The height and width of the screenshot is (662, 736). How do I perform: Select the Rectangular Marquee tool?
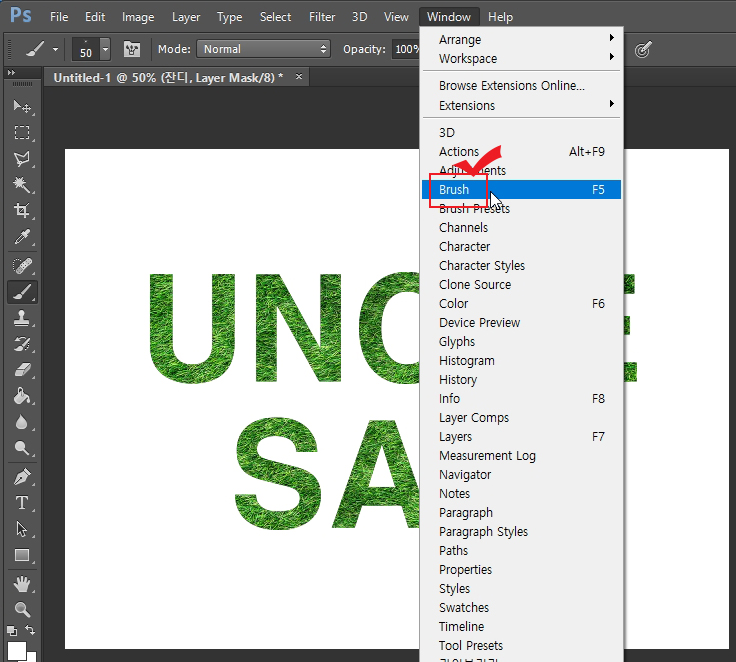point(22,132)
